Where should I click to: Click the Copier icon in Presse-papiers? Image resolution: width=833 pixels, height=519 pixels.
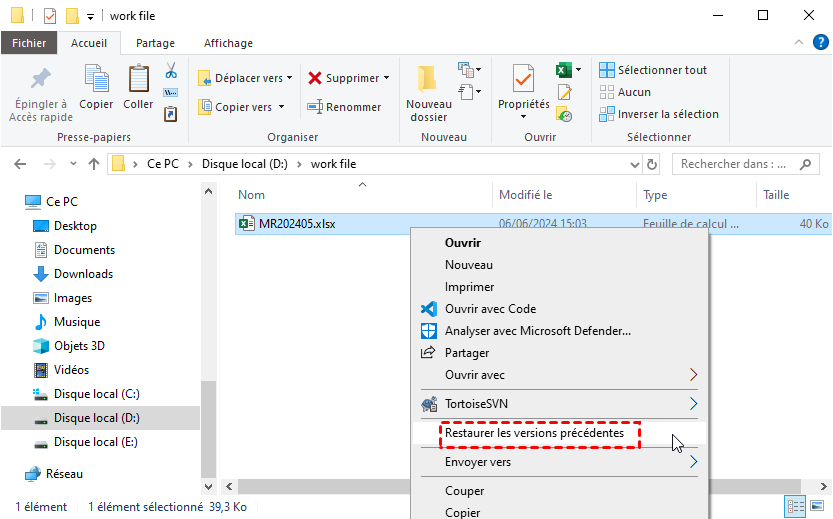96,79
